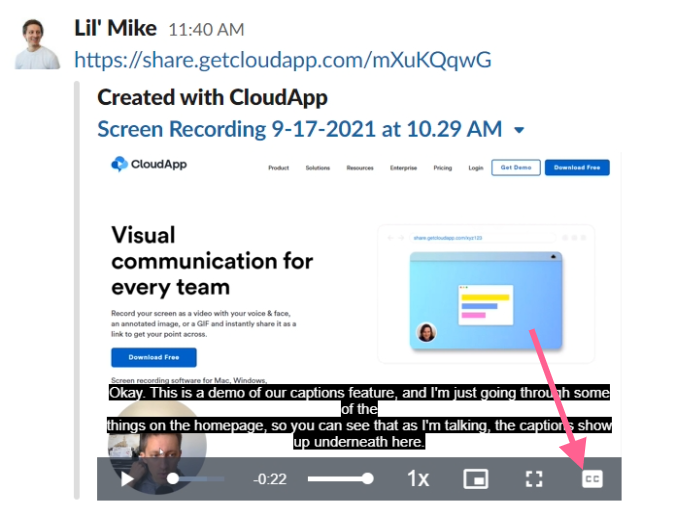This screenshot has width=675, height=515.
Task: Click Download Free button in header
Action: pos(577,168)
